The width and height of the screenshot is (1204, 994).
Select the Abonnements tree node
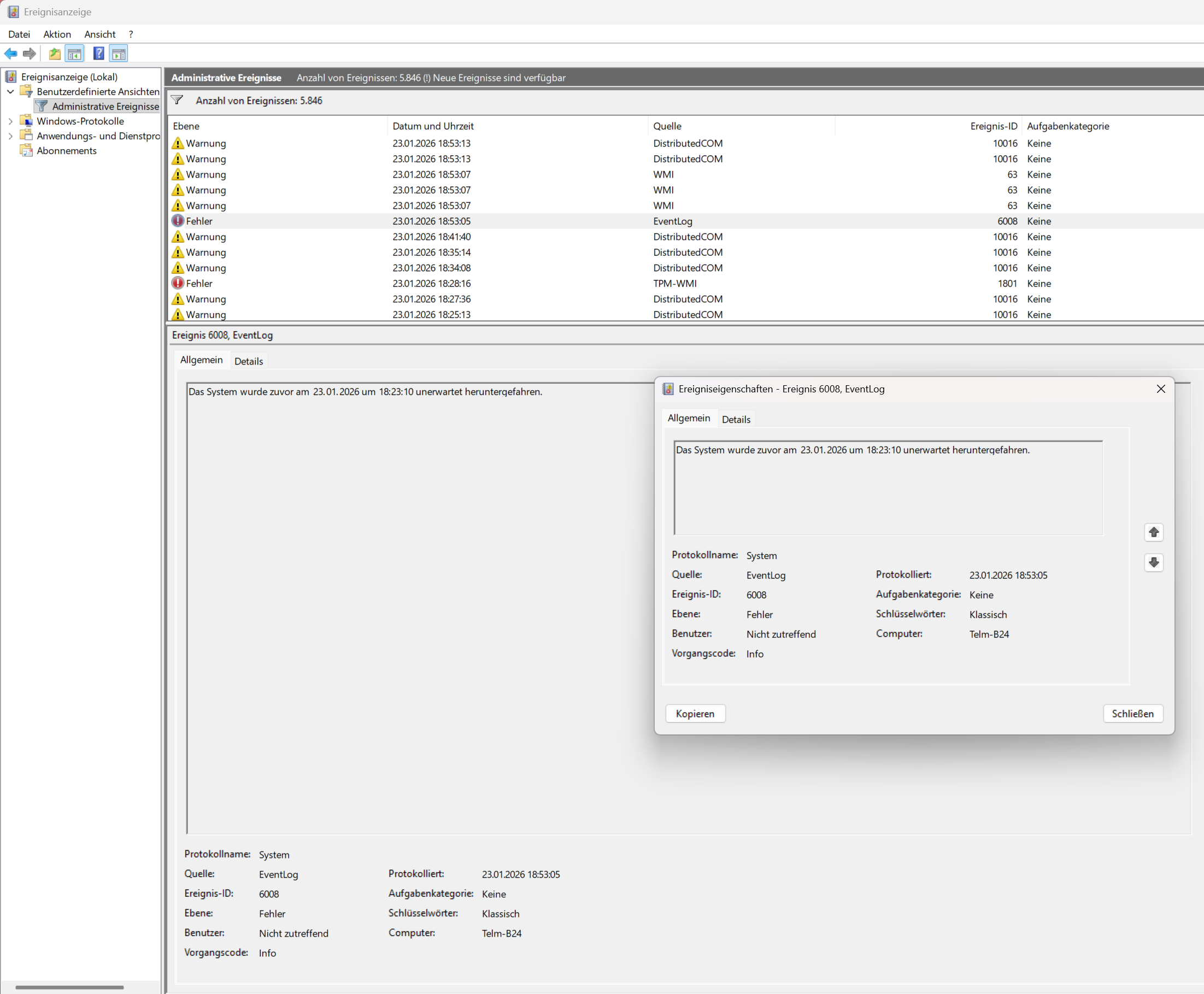67,151
